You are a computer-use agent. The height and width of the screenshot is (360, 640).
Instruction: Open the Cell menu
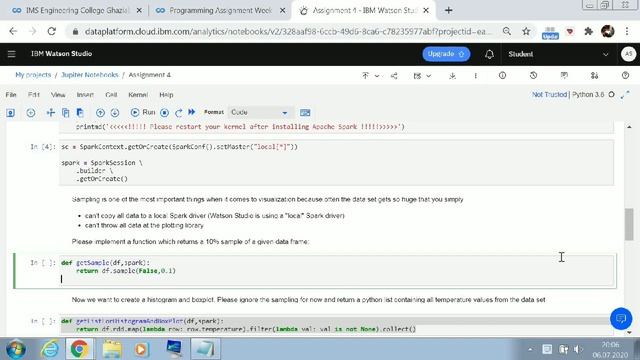click(x=111, y=95)
